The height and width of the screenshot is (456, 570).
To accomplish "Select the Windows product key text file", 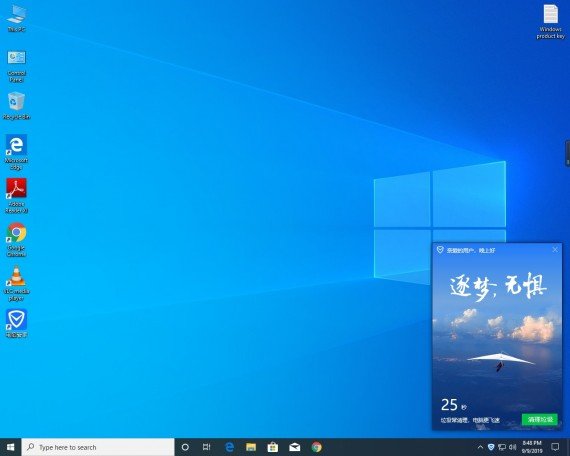I will [x=550, y=21].
